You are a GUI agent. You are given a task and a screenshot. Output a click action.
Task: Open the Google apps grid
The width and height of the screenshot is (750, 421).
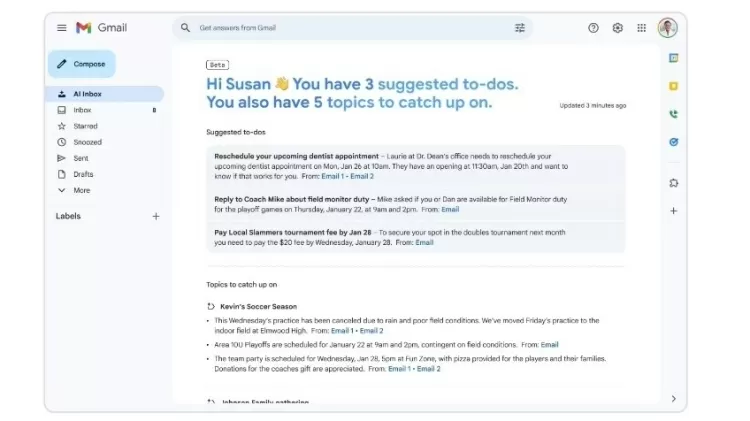641,28
